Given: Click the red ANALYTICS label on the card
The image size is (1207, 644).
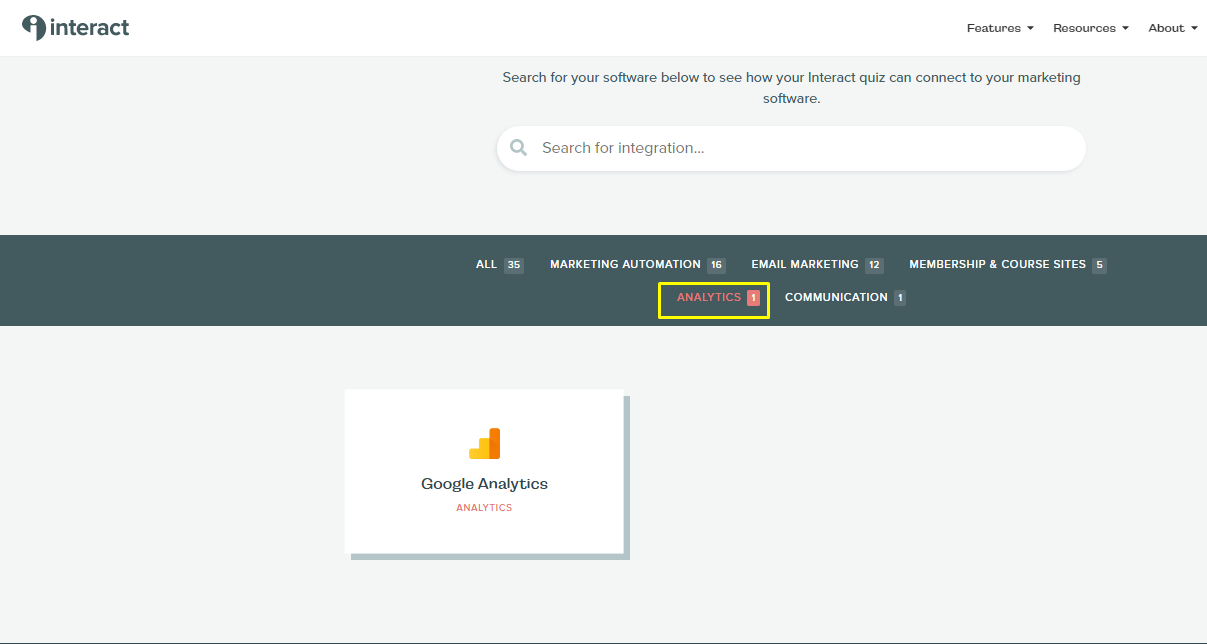Looking at the screenshot, I should (x=484, y=508).
